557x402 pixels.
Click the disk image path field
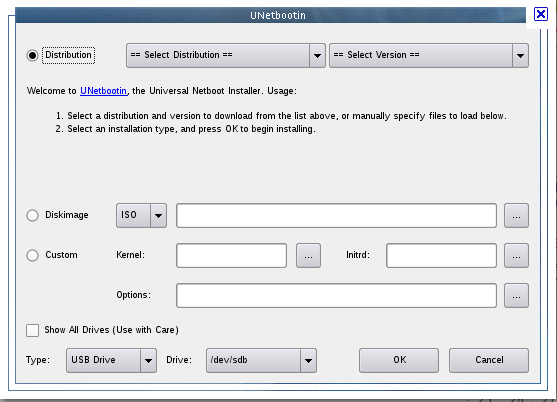pos(336,215)
